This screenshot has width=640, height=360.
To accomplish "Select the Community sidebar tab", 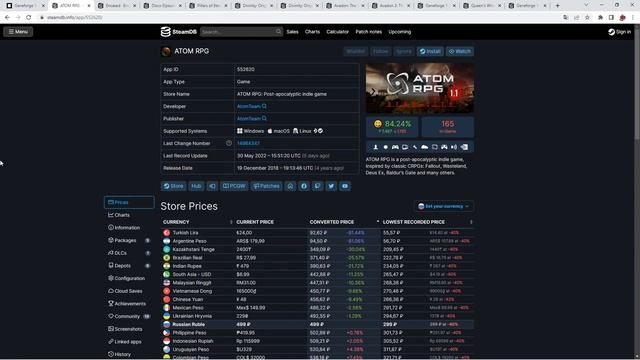I will 129,316.
